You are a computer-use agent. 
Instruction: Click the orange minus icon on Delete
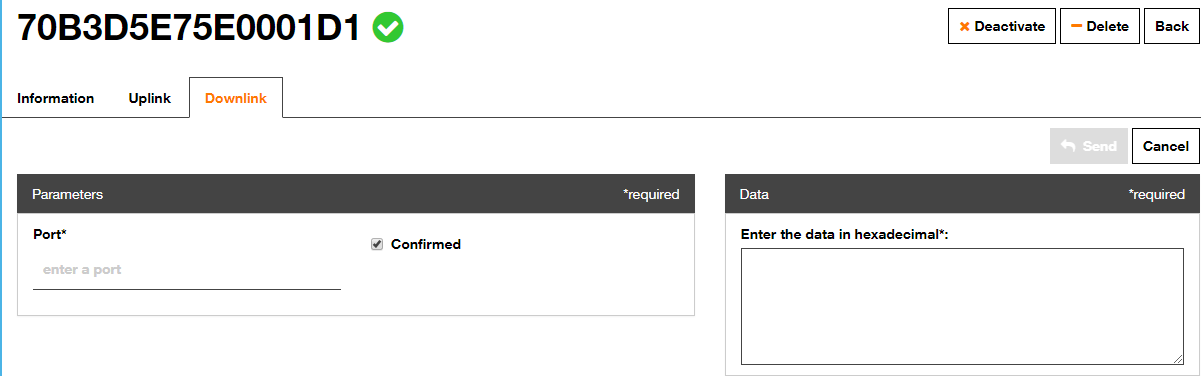(x=1076, y=26)
